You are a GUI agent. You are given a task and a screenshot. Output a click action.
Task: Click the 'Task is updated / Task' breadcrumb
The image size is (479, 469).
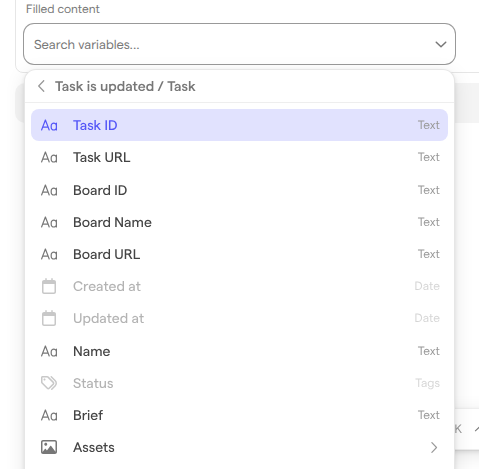[x=125, y=86]
